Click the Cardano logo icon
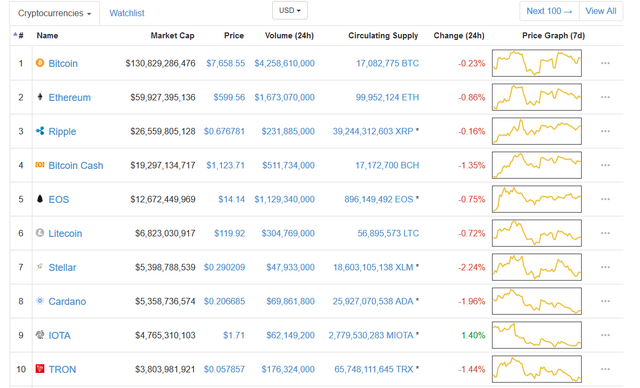Viewport: 640px width, 388px height. [40, 301]
